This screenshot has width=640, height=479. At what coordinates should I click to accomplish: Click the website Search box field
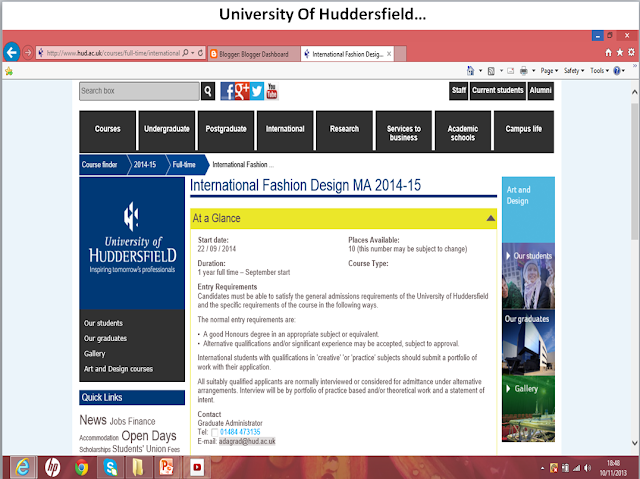tap(139, 91)
